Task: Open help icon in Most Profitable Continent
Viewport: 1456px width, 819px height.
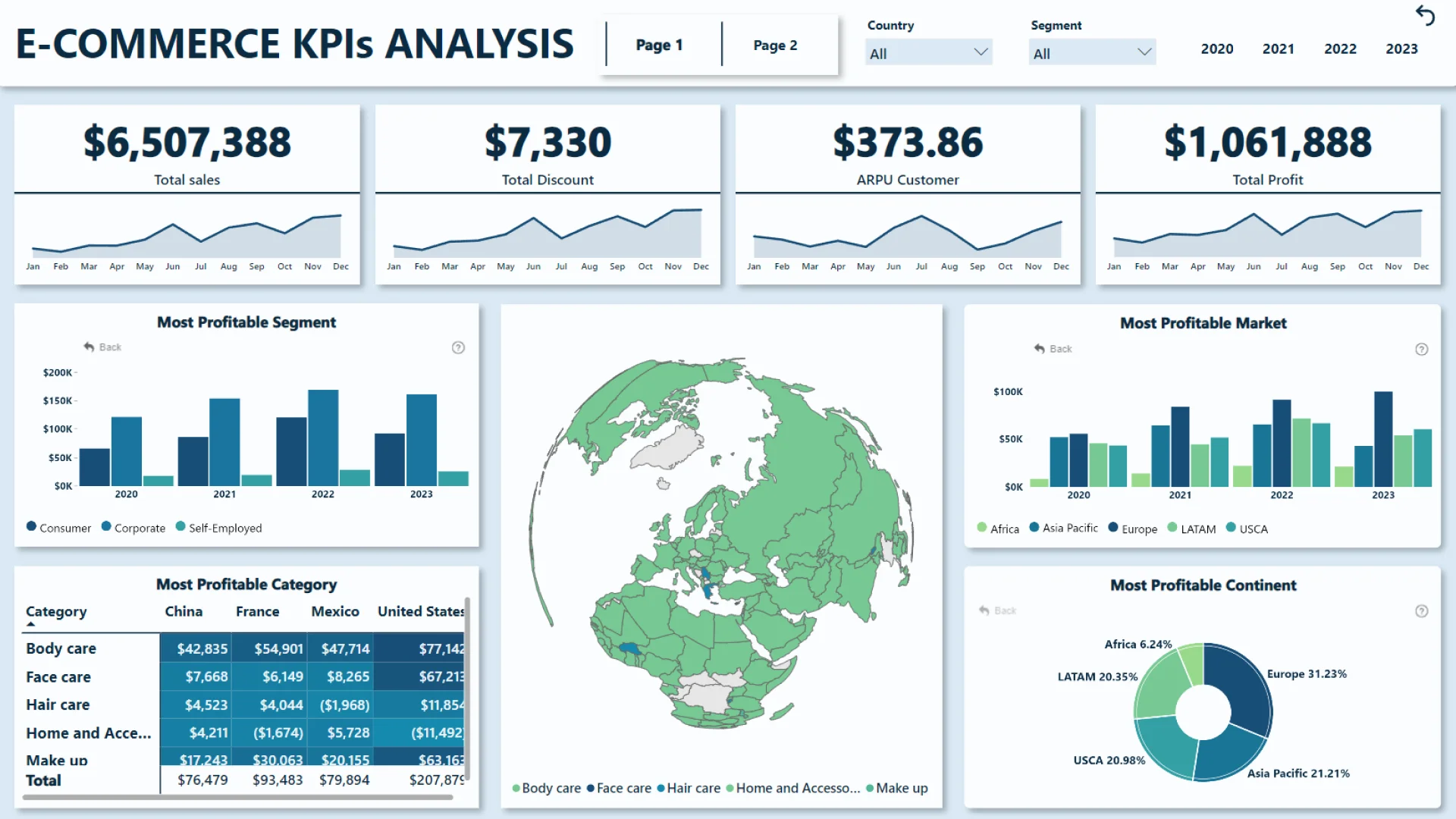Action: (1422, 611)
